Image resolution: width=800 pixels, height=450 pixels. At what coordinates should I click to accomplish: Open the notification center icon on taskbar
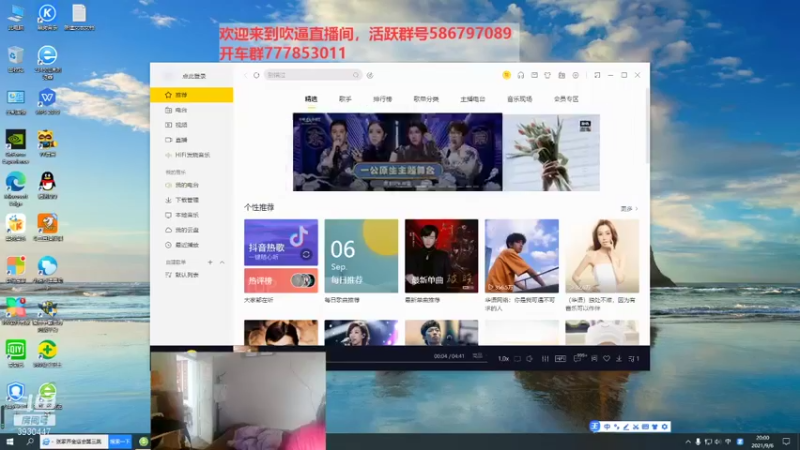tap(786, 441)
